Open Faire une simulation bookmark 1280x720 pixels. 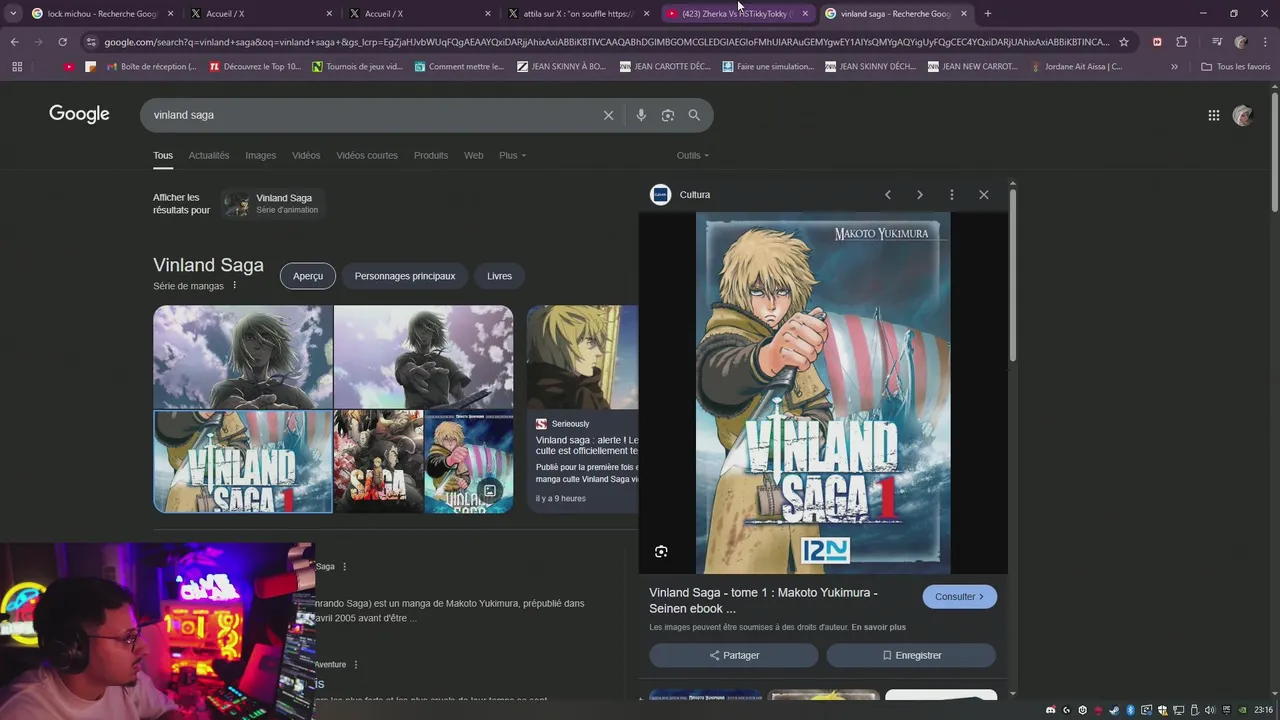point(768,67)
